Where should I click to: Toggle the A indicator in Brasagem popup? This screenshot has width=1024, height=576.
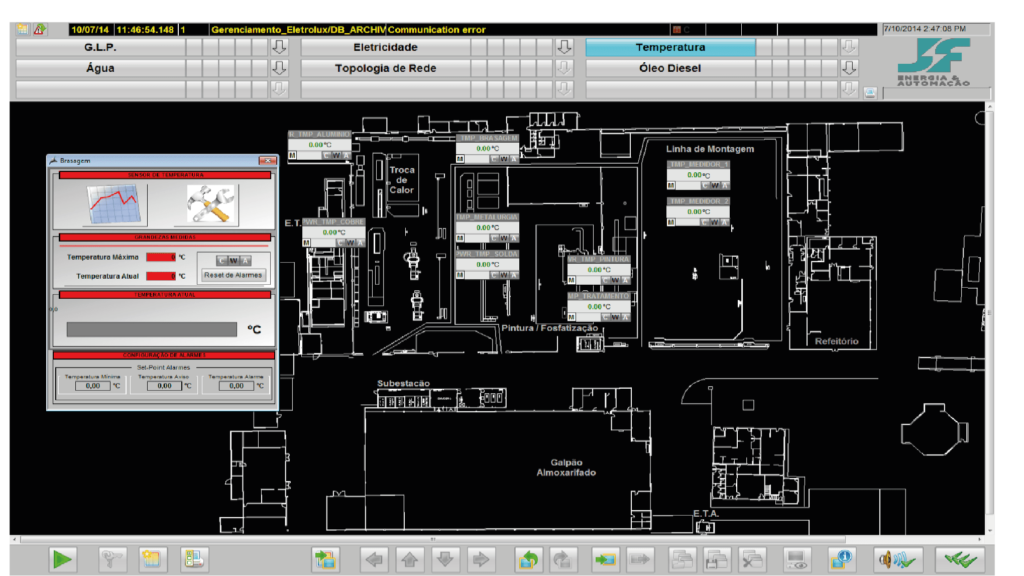click(245, 261)
